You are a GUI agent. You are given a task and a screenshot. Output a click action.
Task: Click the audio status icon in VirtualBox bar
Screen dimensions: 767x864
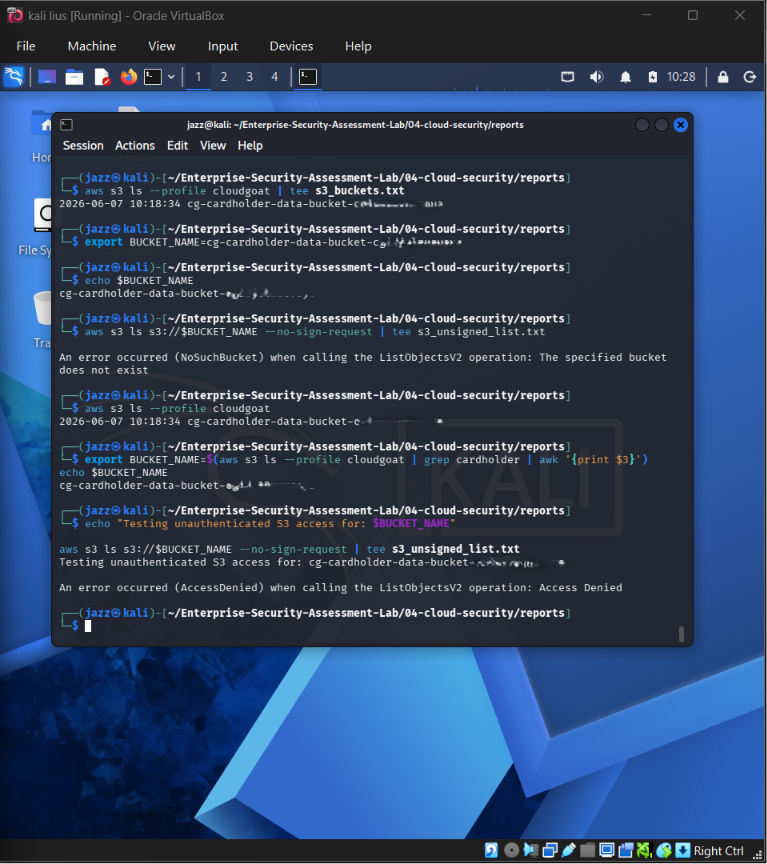pos(531,850)
